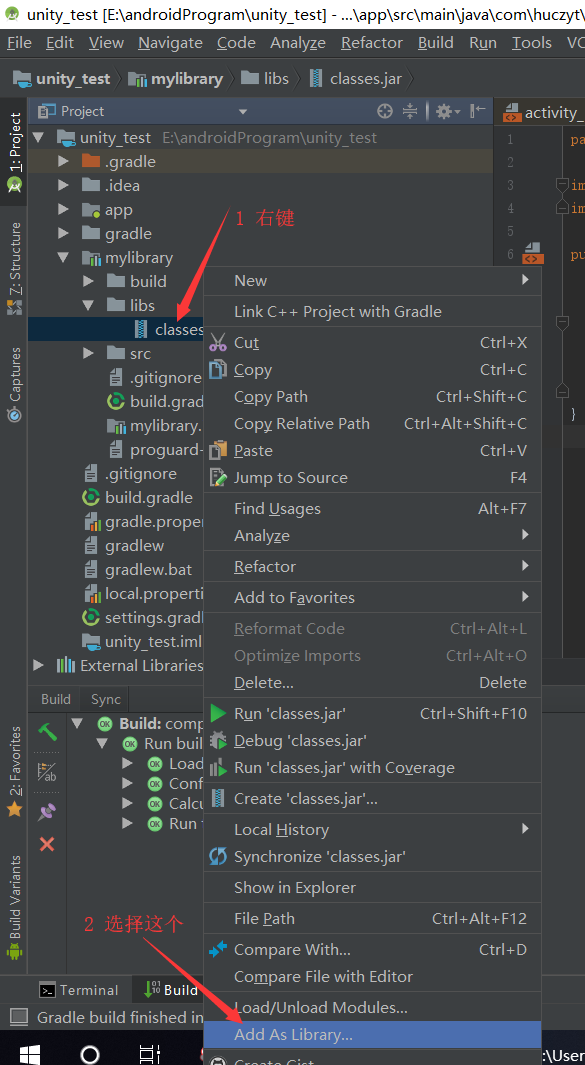Click libs breadcrumb in navigation bar
Image resolution: width=585 pixels, height=1065 pixels.
pyautogui.click(x=265, y=79)
